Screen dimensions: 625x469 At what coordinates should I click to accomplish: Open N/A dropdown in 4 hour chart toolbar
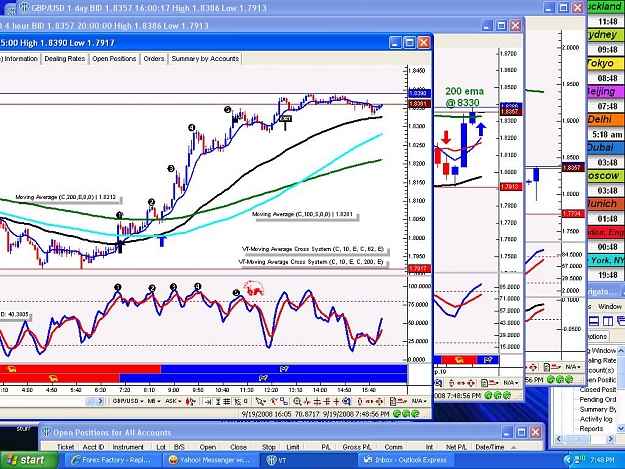[x=511, y=383]
